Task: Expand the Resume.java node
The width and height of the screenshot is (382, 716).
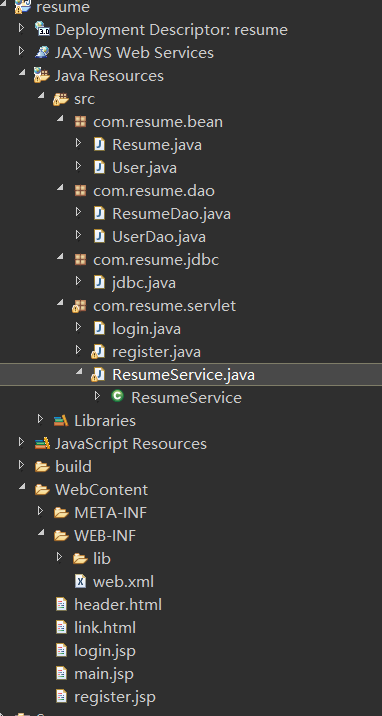Action: click(x=78, y=143)
